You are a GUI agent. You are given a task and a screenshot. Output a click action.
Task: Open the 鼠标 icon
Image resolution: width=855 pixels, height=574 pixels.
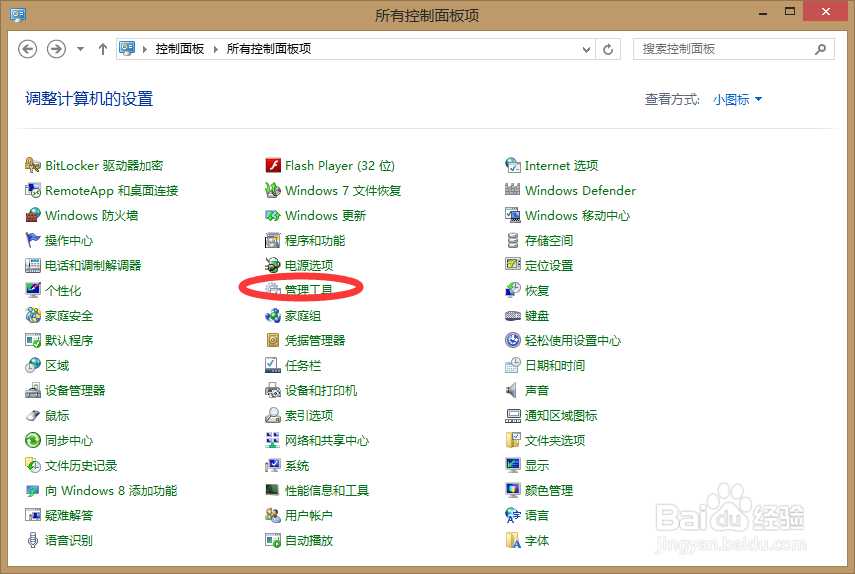coord(33,415)
